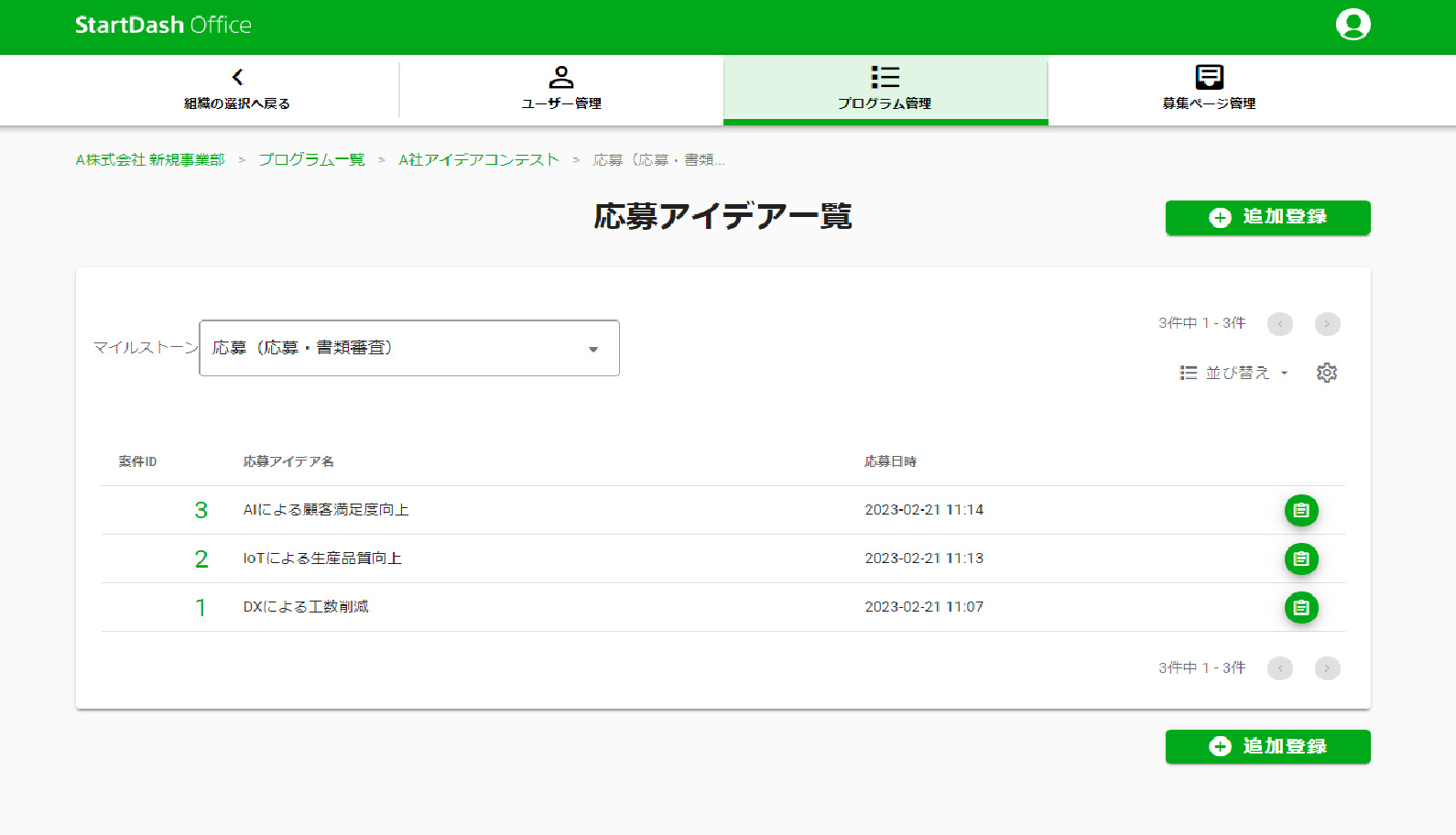Select idea name AIによる顧客満足度向上

click(326, 510)
